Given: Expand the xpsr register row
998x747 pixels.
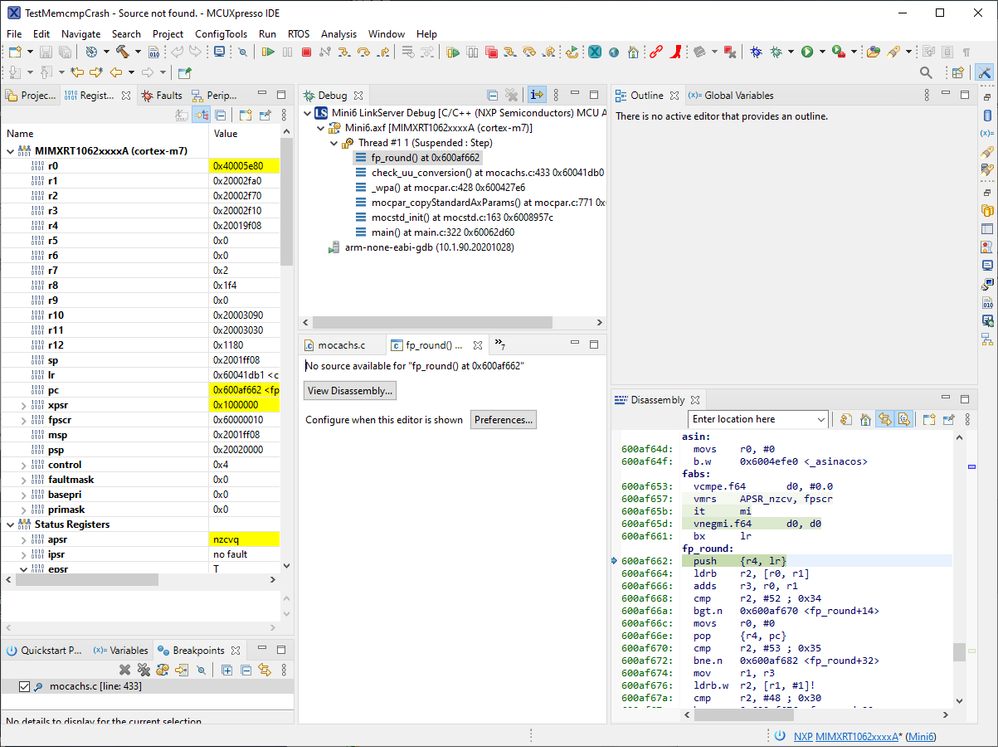Looking at the screenshot, I should point(24,405).
